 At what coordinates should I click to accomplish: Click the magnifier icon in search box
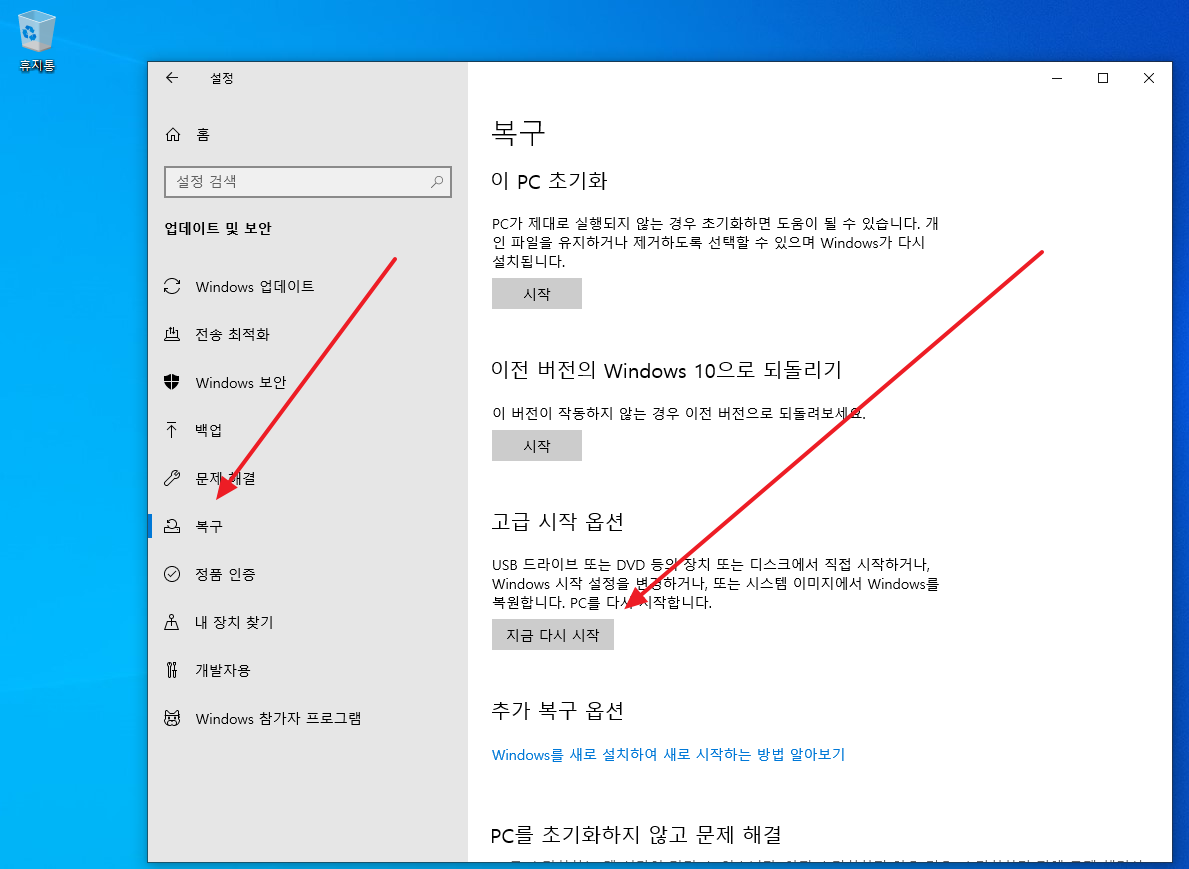pos(437,182)
